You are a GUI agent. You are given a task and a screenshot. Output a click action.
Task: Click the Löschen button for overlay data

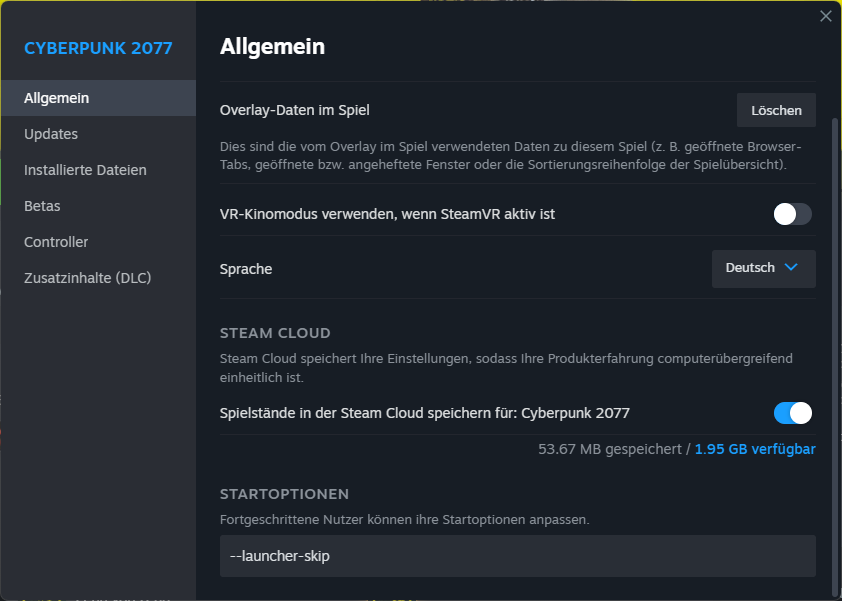click(776, 110)
